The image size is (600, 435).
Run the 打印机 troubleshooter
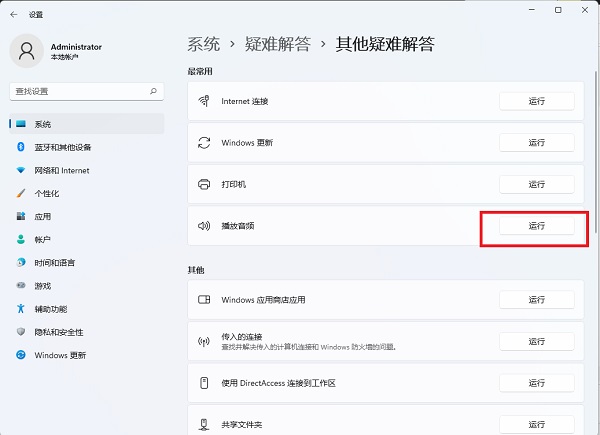coord(536,184)
